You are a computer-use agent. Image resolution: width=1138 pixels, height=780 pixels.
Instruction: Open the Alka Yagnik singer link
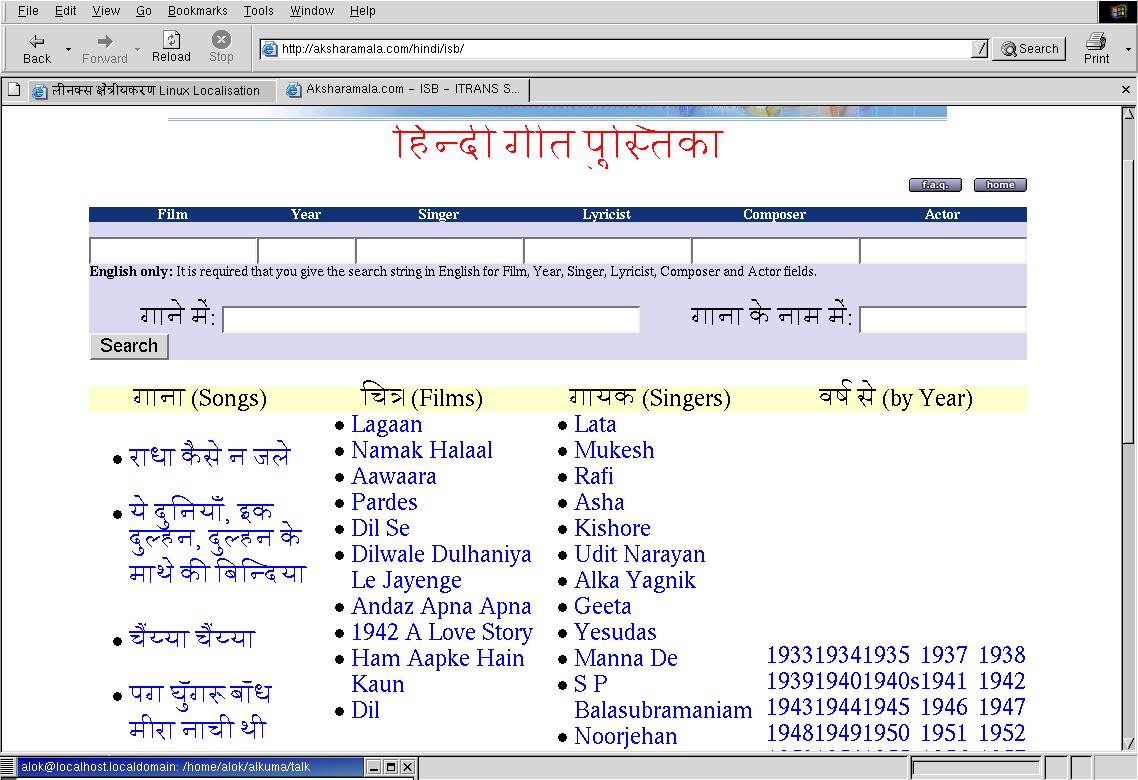tap(634, 580)
